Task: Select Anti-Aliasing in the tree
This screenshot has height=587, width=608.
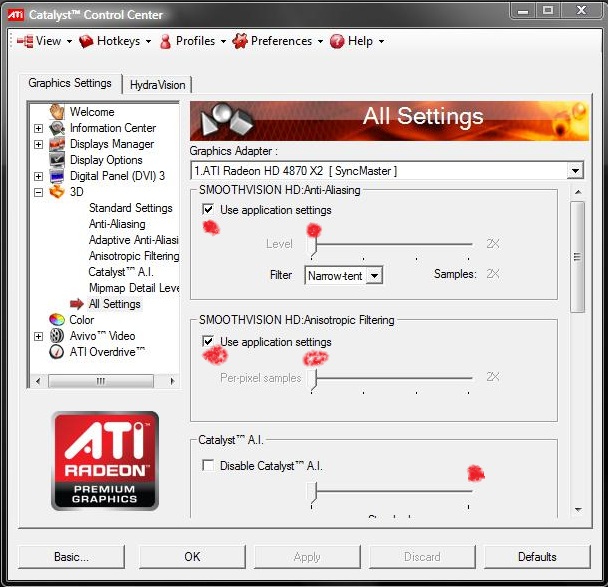Action: tap(117, 224)
